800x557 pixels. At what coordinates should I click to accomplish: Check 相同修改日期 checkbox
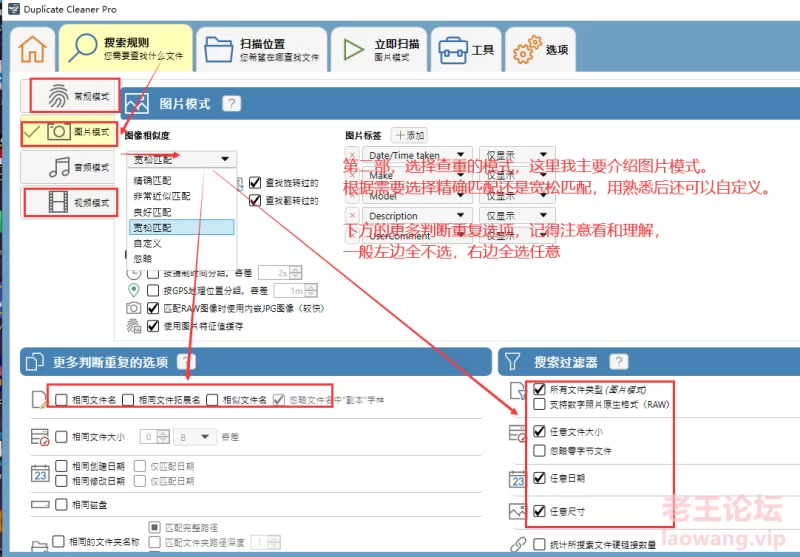coord(61,481)
